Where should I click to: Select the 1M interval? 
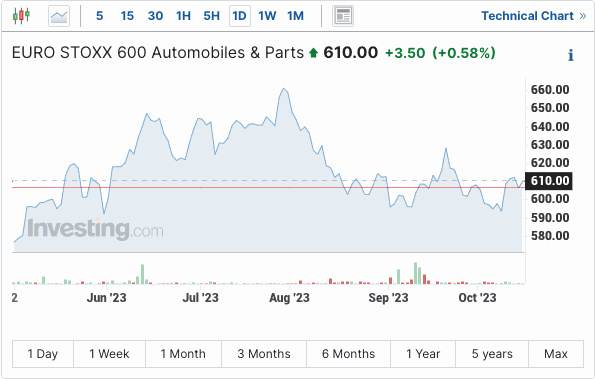click(x=295, y=16)
